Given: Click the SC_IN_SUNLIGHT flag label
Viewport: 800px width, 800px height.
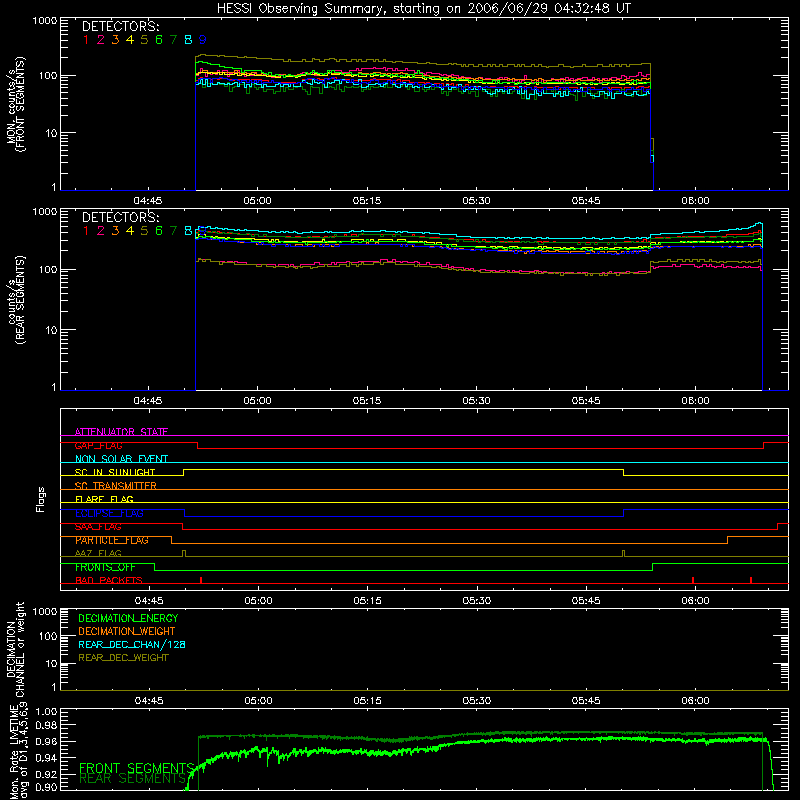Looking at the screenshot, I should click(115, 472).
